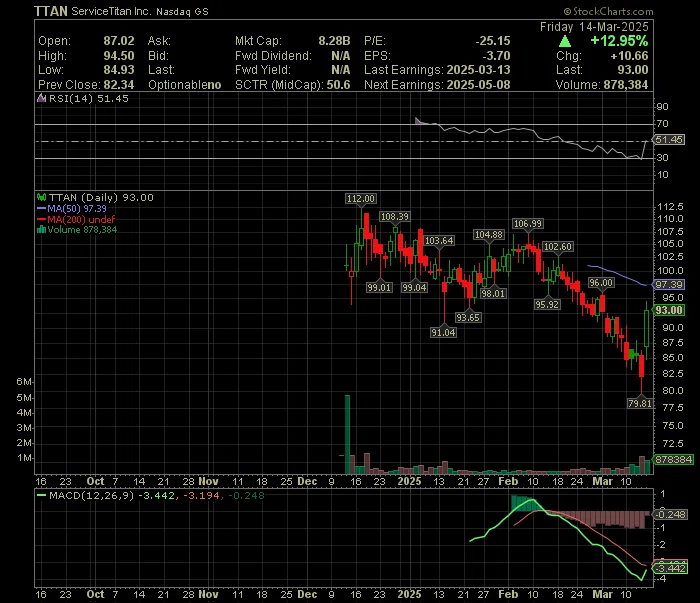Screen dimensions: 700x603
Task: Click the Volume 878,384 header value
Action: [x=625, y=85]
